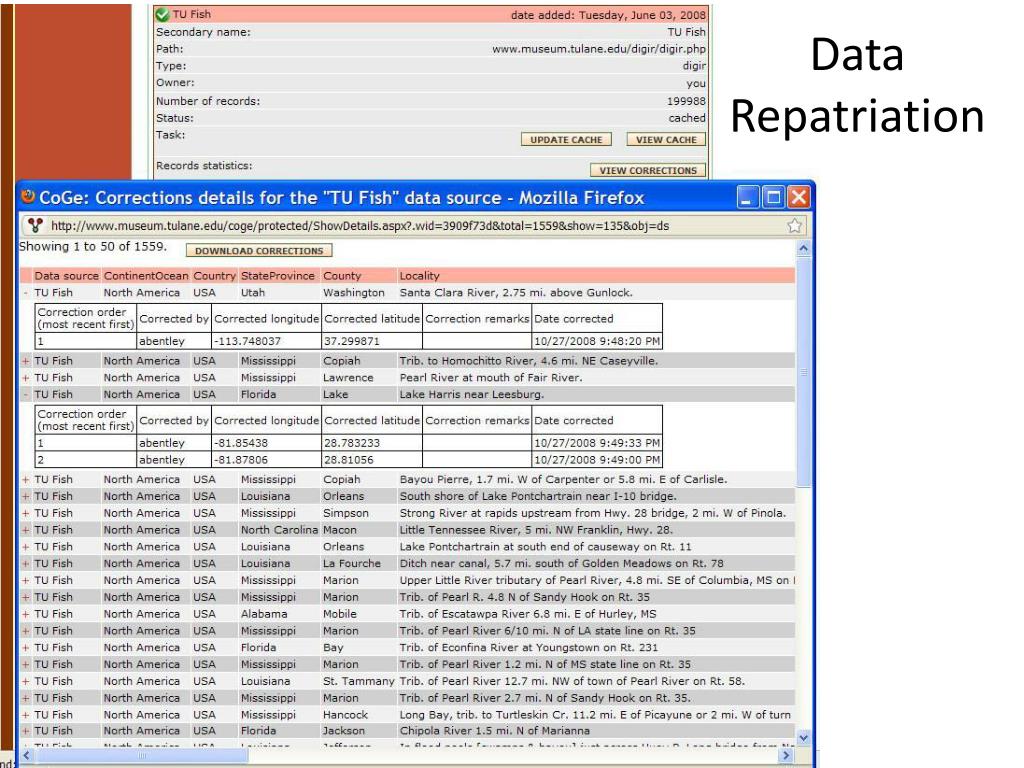Click the corrected longitude -113.748037 cell
The image size is (1024, 768).
tap(266, 341)
